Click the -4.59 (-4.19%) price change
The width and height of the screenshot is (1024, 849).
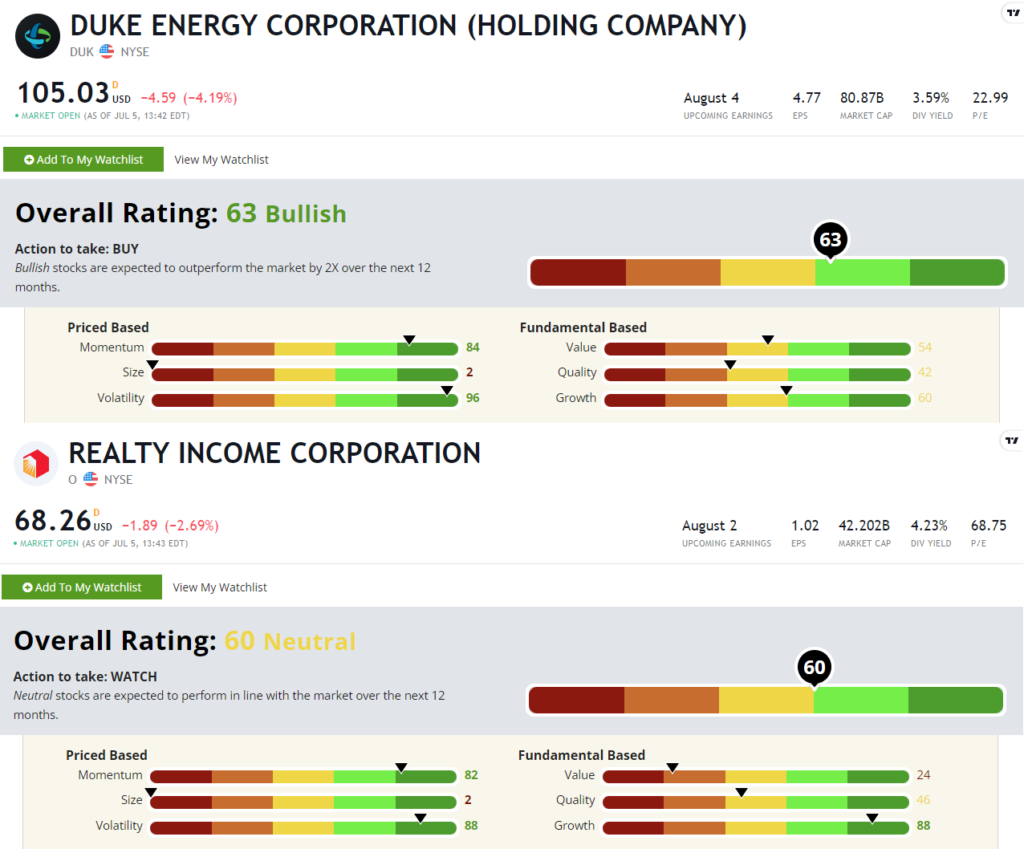(189, 98)
